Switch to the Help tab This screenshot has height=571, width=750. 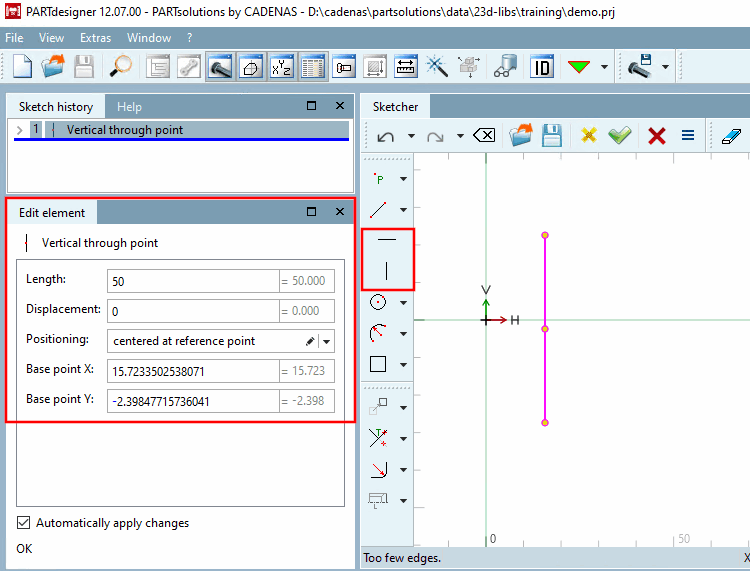click(x=129, y=107)
